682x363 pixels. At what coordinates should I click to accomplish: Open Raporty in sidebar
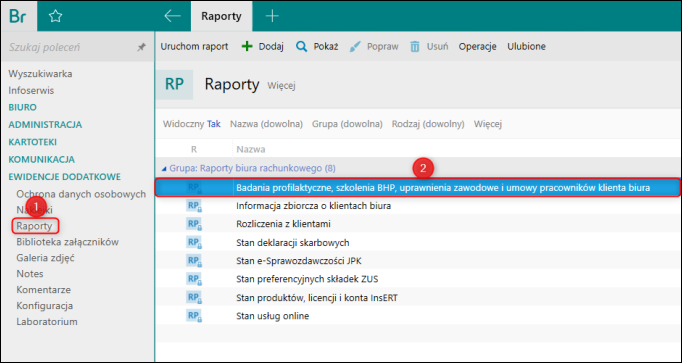34,226
